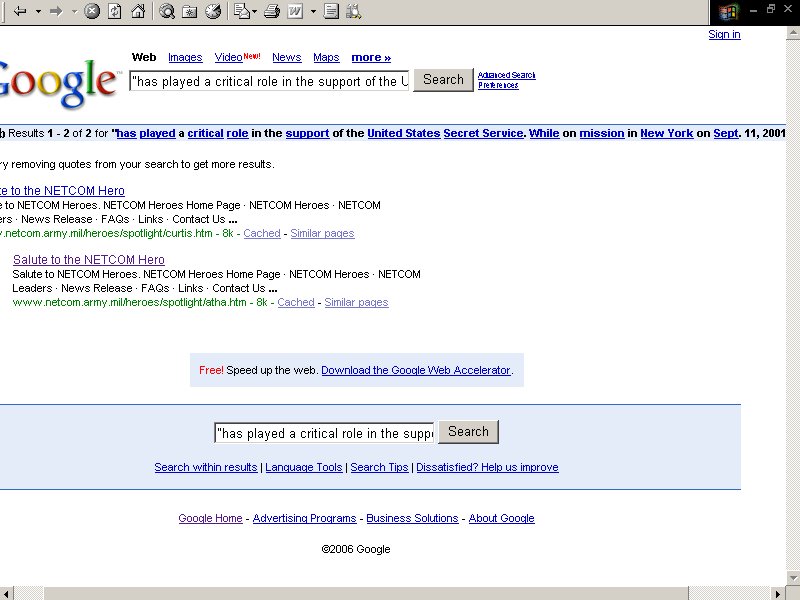Open the Favorites folder icon

point(190,11)
